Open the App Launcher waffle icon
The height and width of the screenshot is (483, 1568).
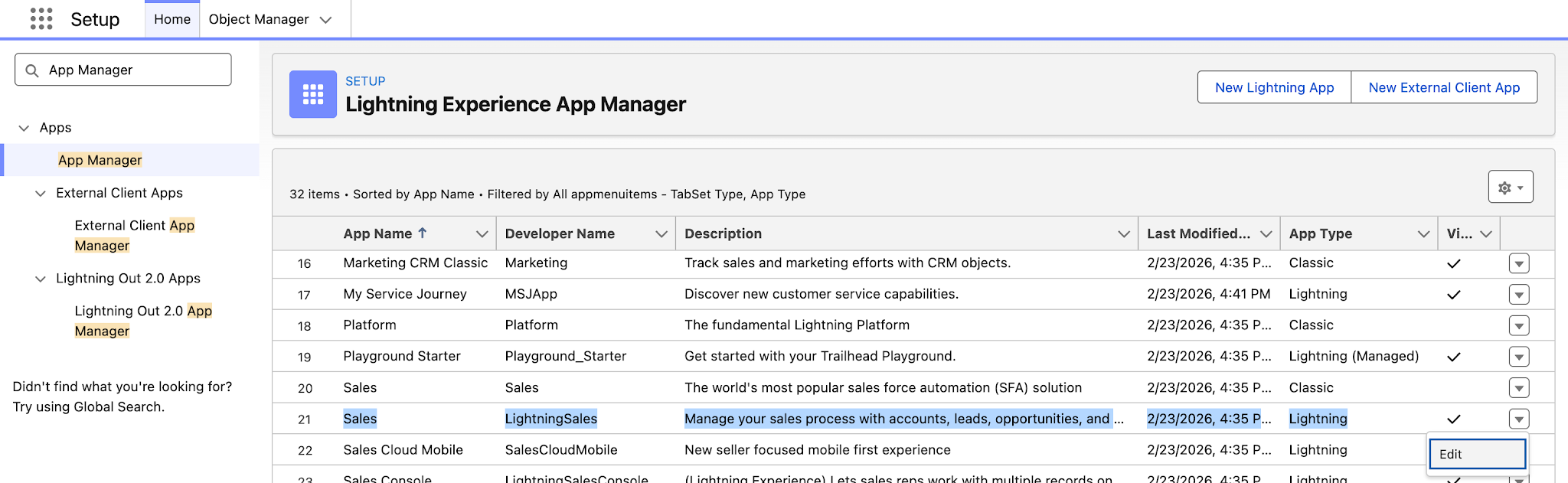coord(41,19)
